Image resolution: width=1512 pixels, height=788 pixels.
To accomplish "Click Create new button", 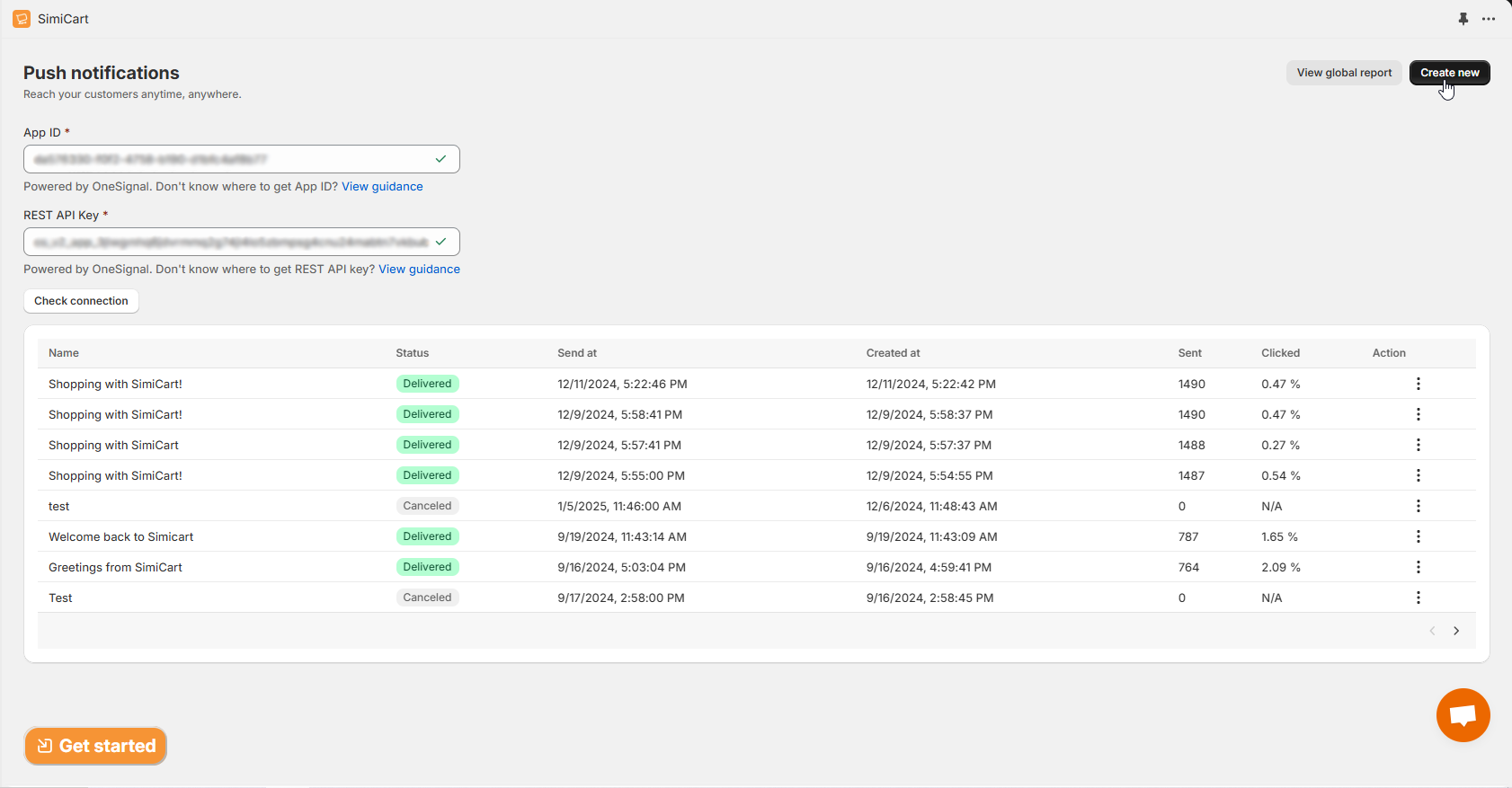I will click(x=1449, y=73).
